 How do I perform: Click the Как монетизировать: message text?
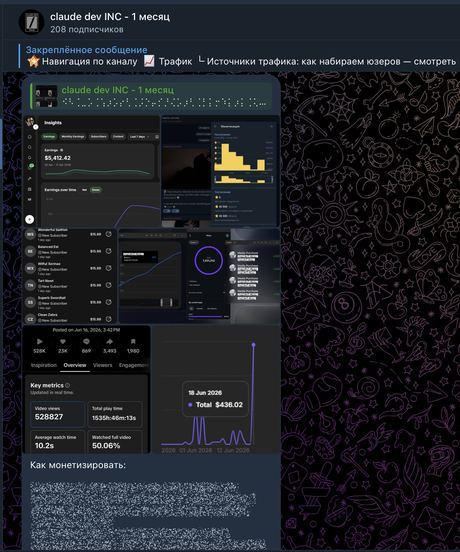click(x=78, y=465)
